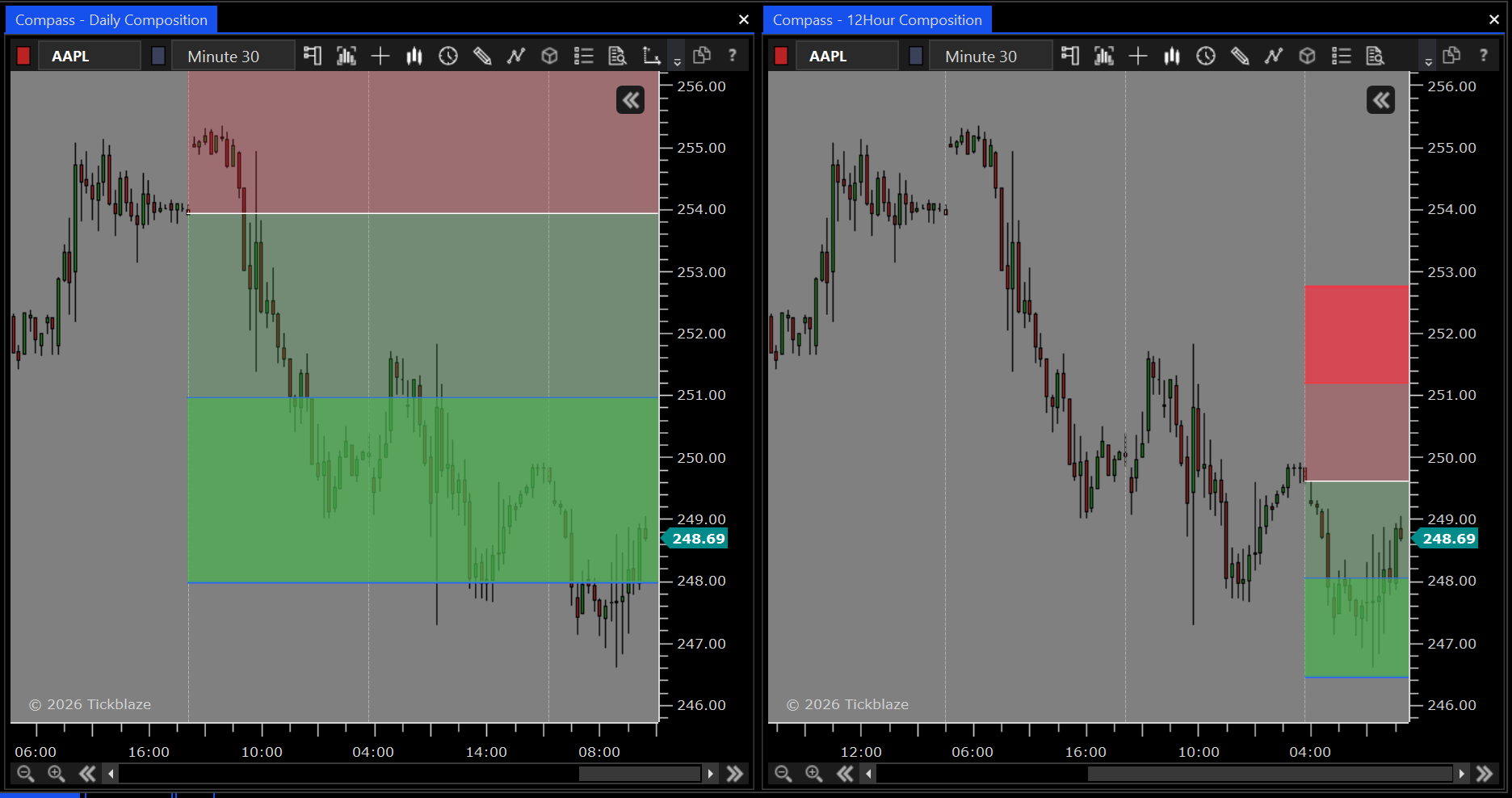Switch to Compass - Daily Composition tab

(111, 20)
